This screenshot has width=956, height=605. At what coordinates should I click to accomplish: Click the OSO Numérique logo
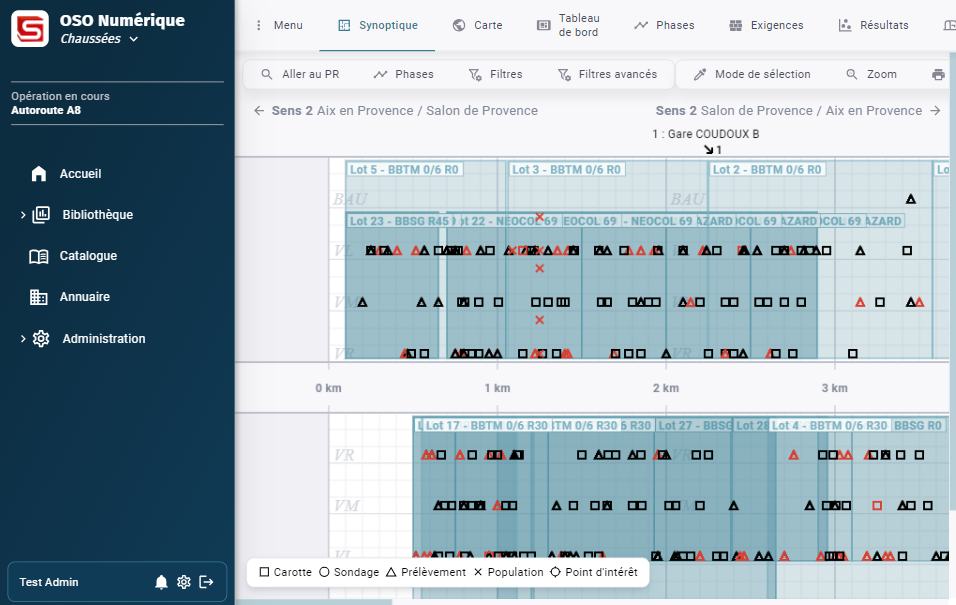[30, 29]
